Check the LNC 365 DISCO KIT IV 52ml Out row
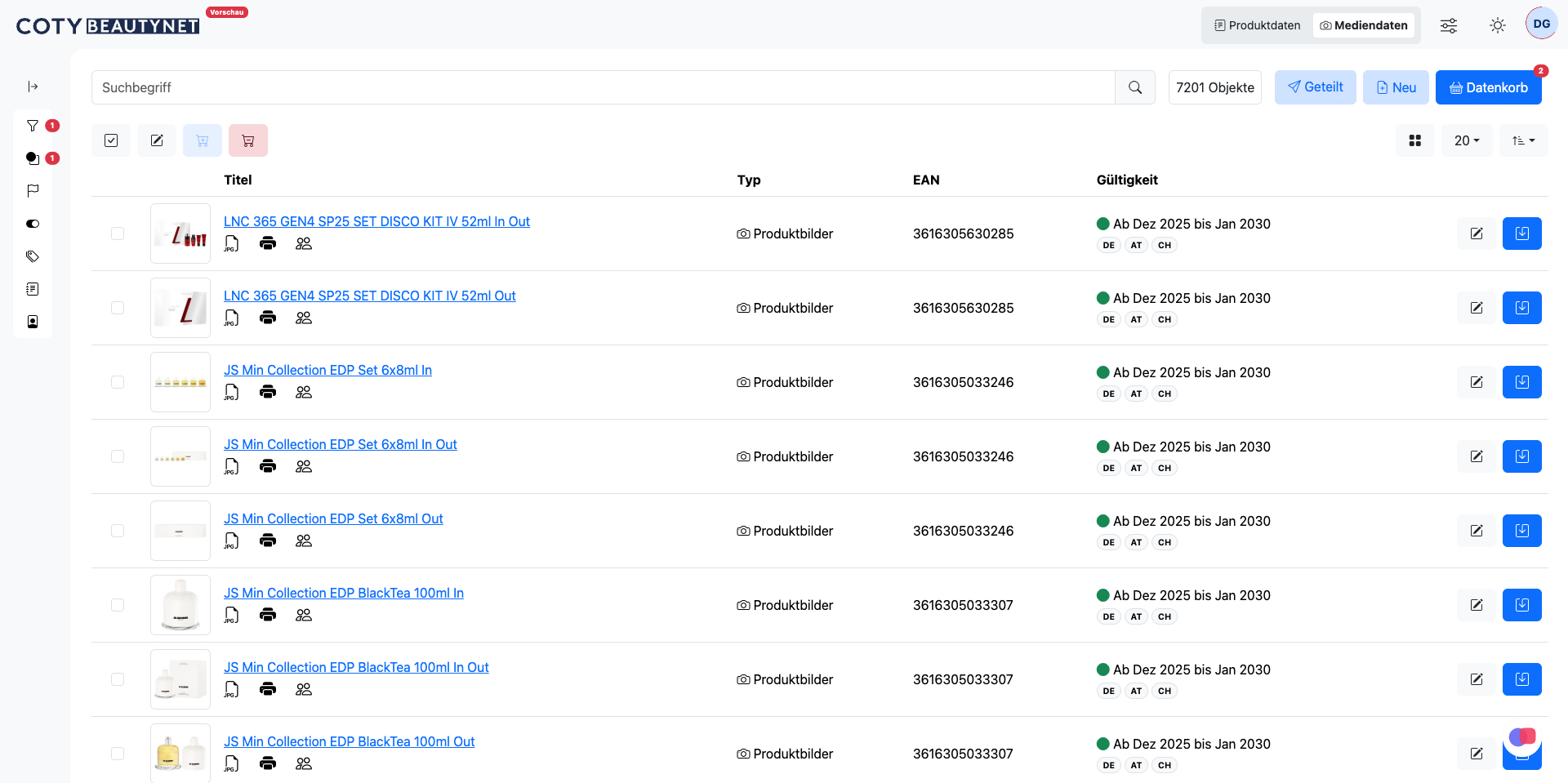Screen dimensions: 1568x783 tap(118, 308)
